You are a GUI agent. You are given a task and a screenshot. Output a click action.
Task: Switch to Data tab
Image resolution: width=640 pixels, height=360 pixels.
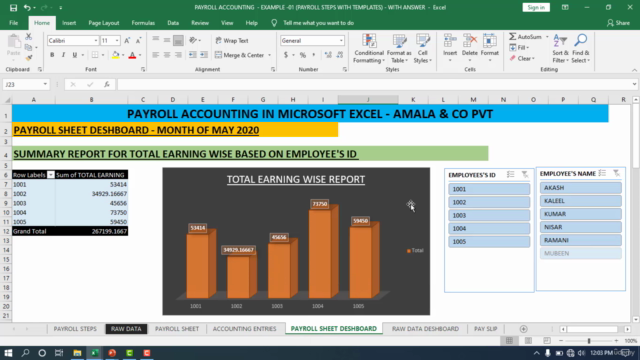[x=173, y=23]
